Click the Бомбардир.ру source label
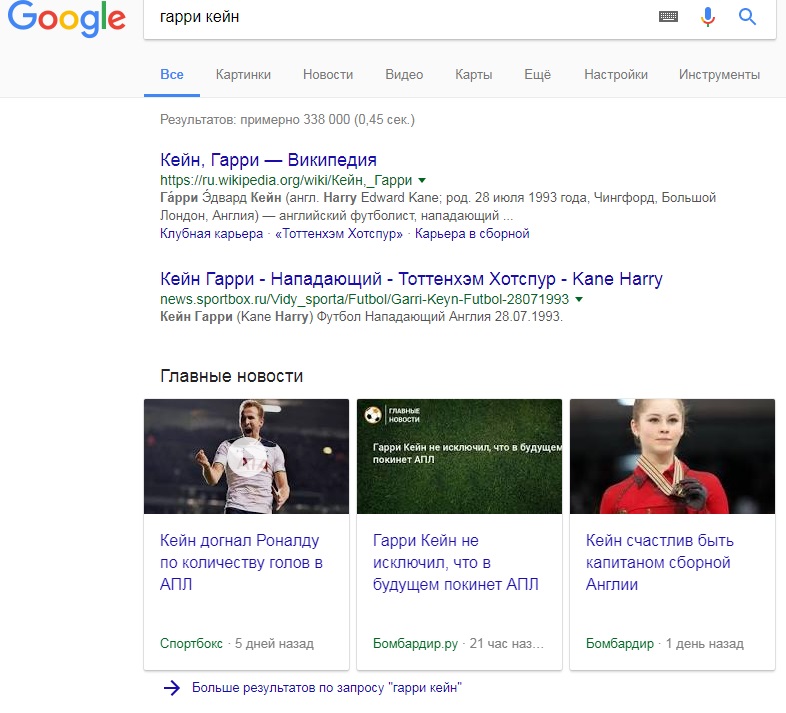The image size is (786, 713). pos(415,644)
